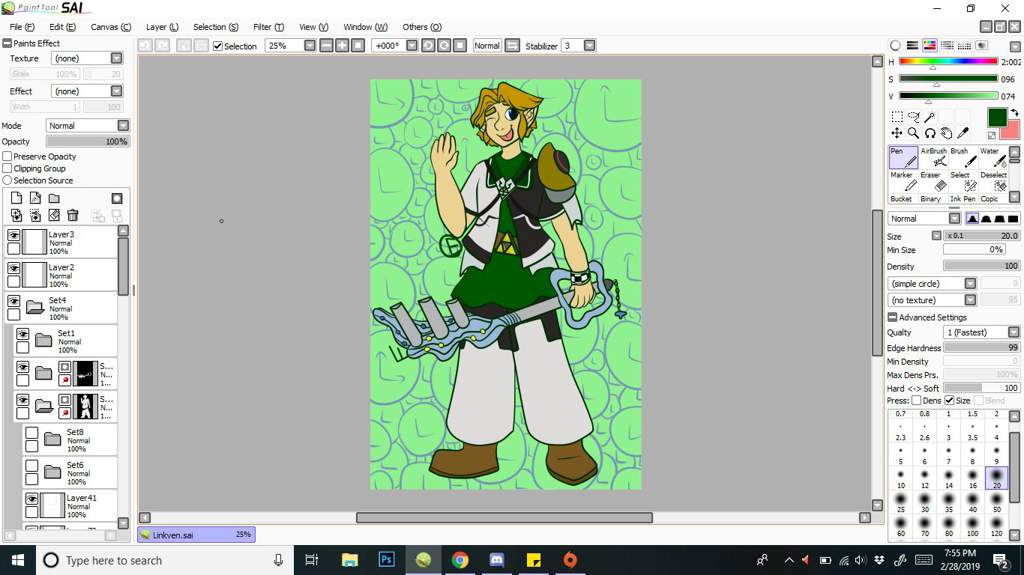Uncheck the Size pressure option

click(950, 400)
